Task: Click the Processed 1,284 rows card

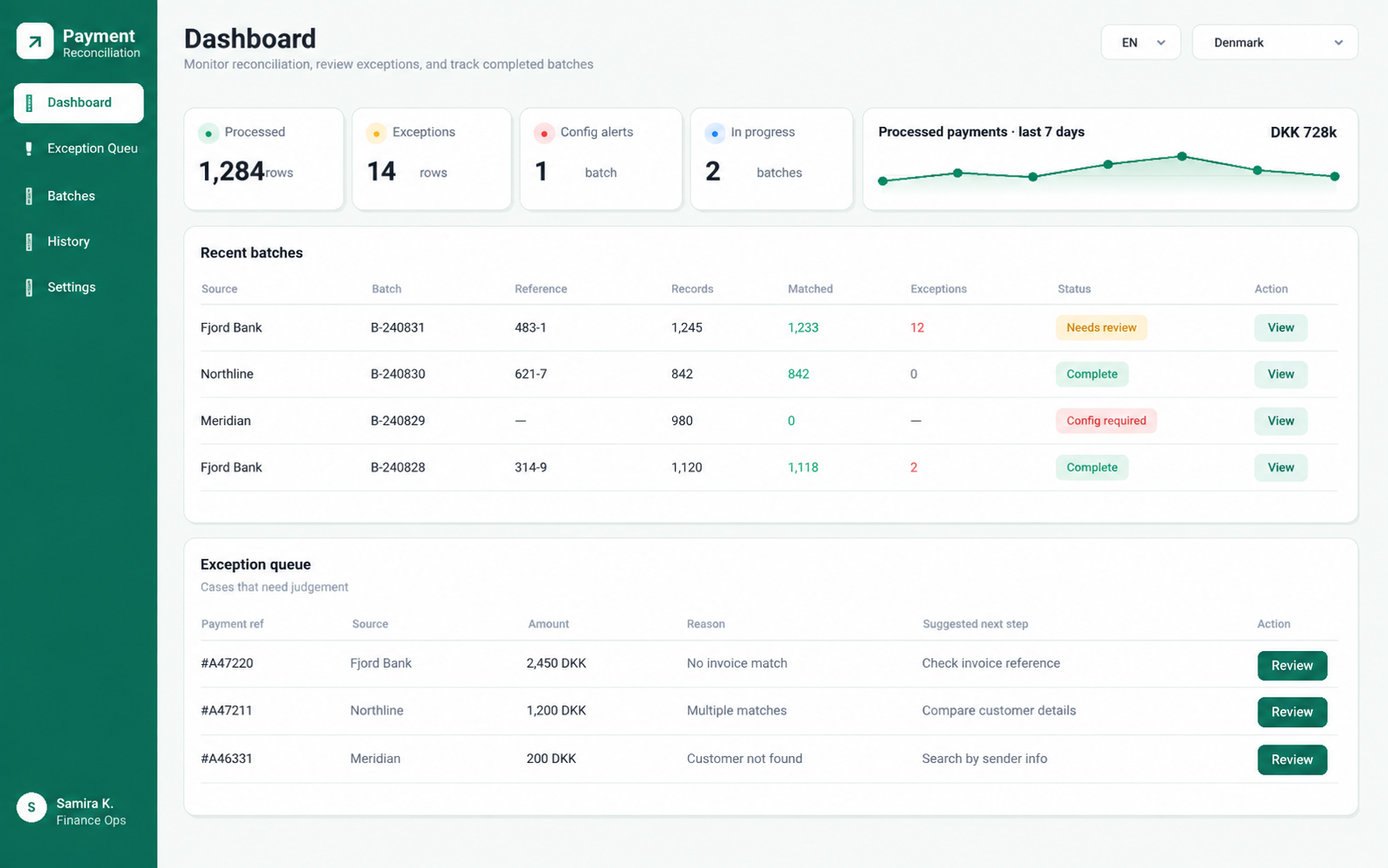Action: (x=263, y=159)
